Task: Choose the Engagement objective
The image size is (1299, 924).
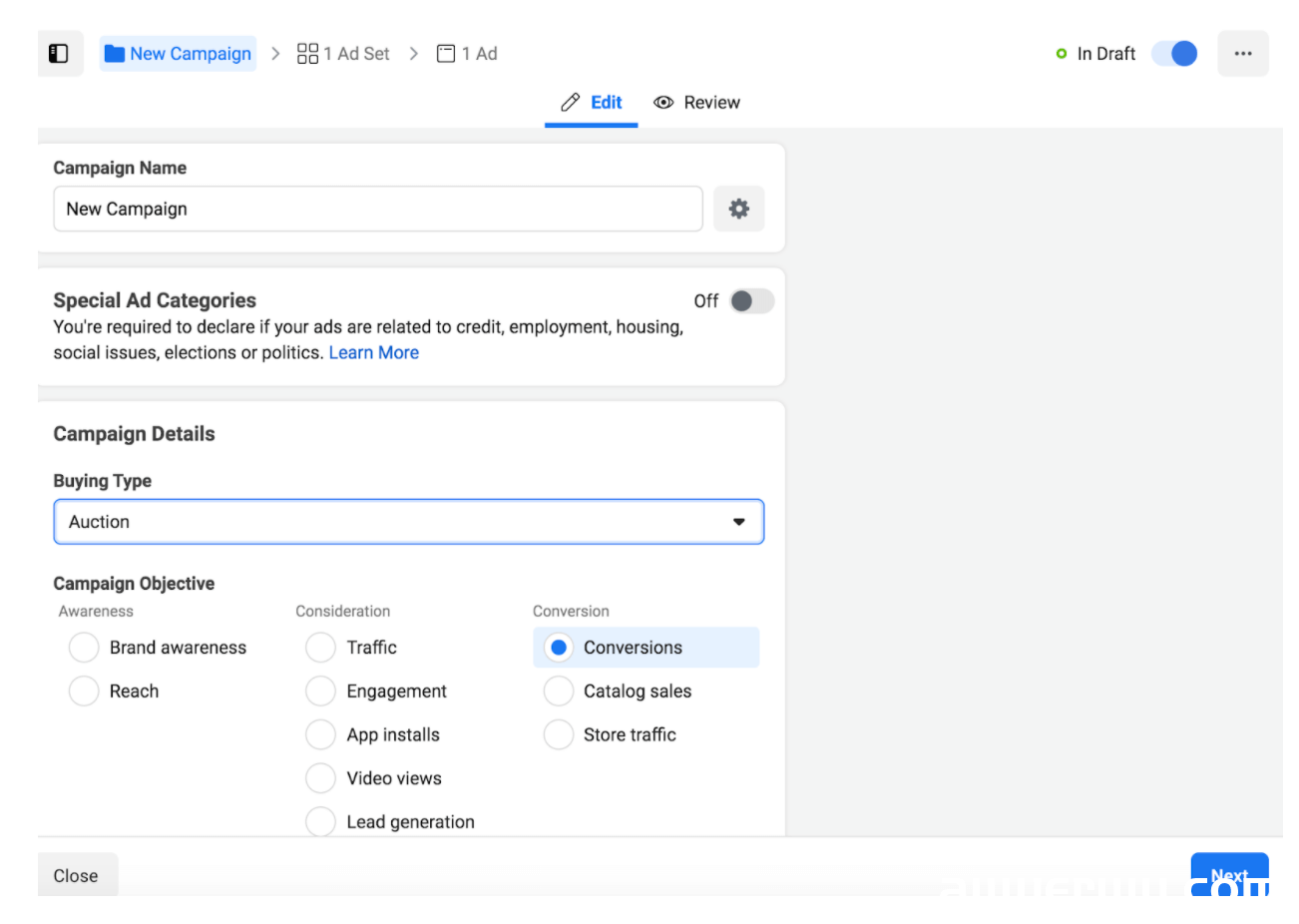Action: (x=320, y=692)
